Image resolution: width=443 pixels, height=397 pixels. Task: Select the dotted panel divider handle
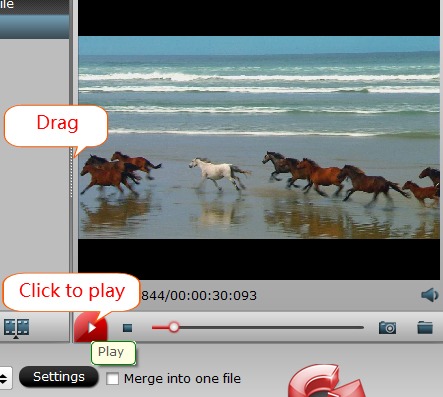(71, 173)
